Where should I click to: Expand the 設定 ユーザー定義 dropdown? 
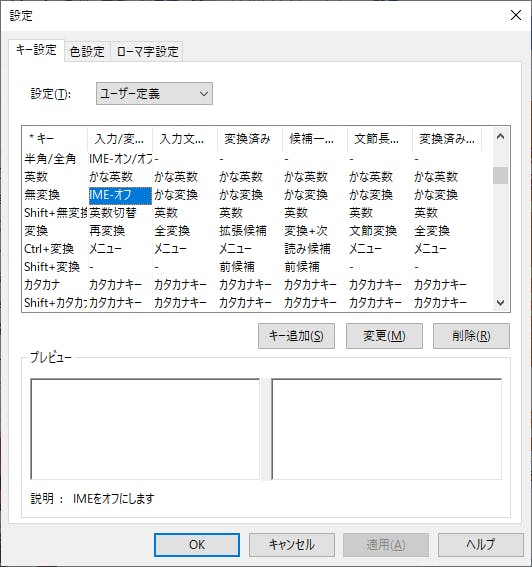154,94
